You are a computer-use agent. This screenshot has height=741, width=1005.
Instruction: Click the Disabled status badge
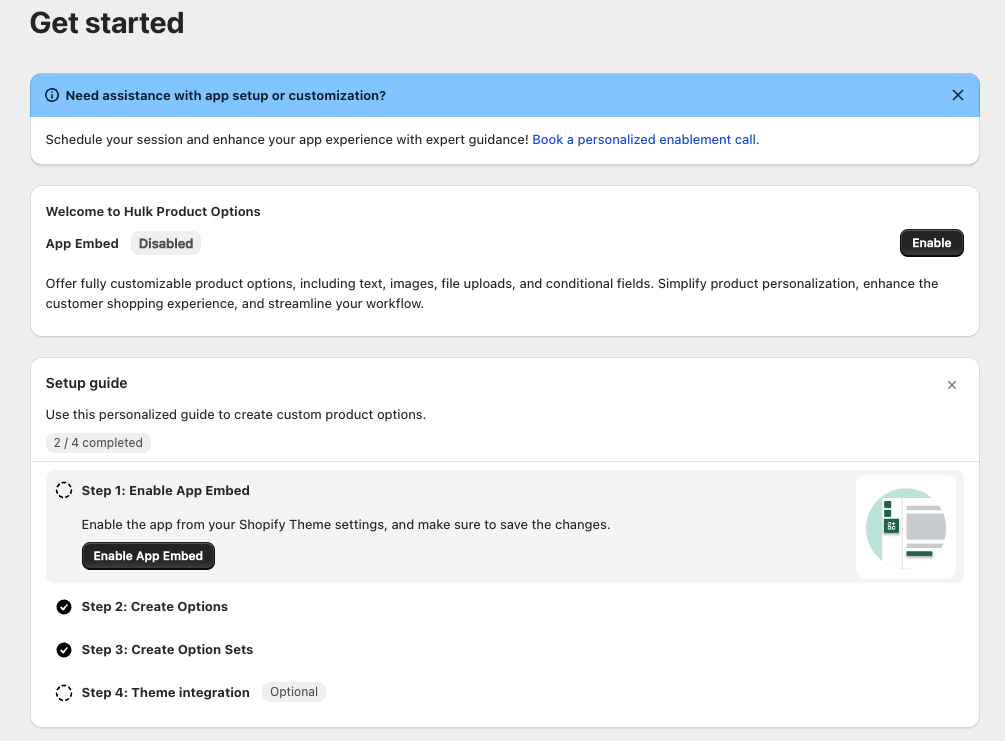(166, 243)
